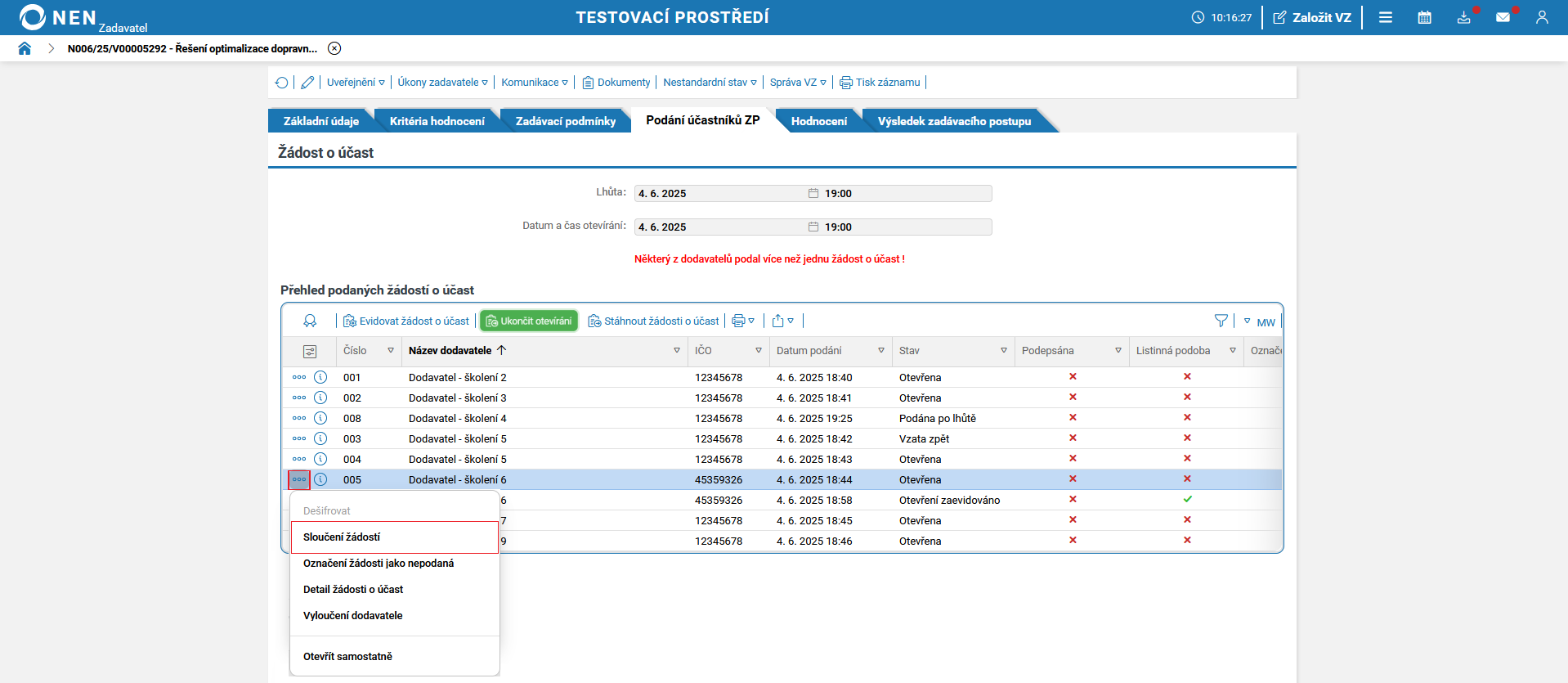Image resolution: width=1568 pixels, height=683 pixels.
Task: Click Evidovat žádost o účast
Action: tap(406, 321)
